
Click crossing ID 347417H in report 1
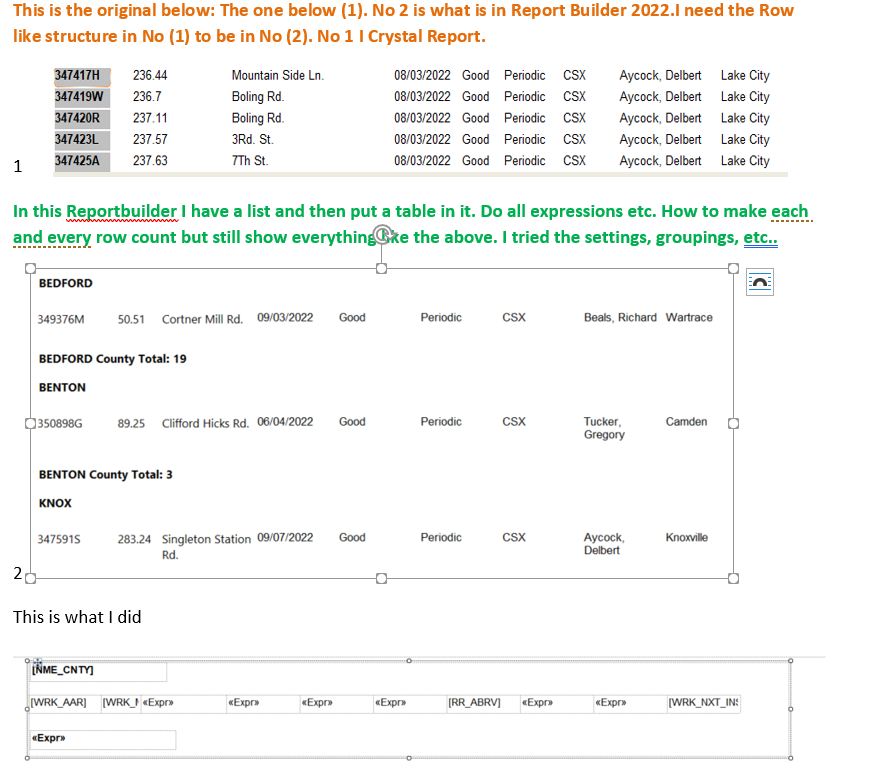(77, 75)
